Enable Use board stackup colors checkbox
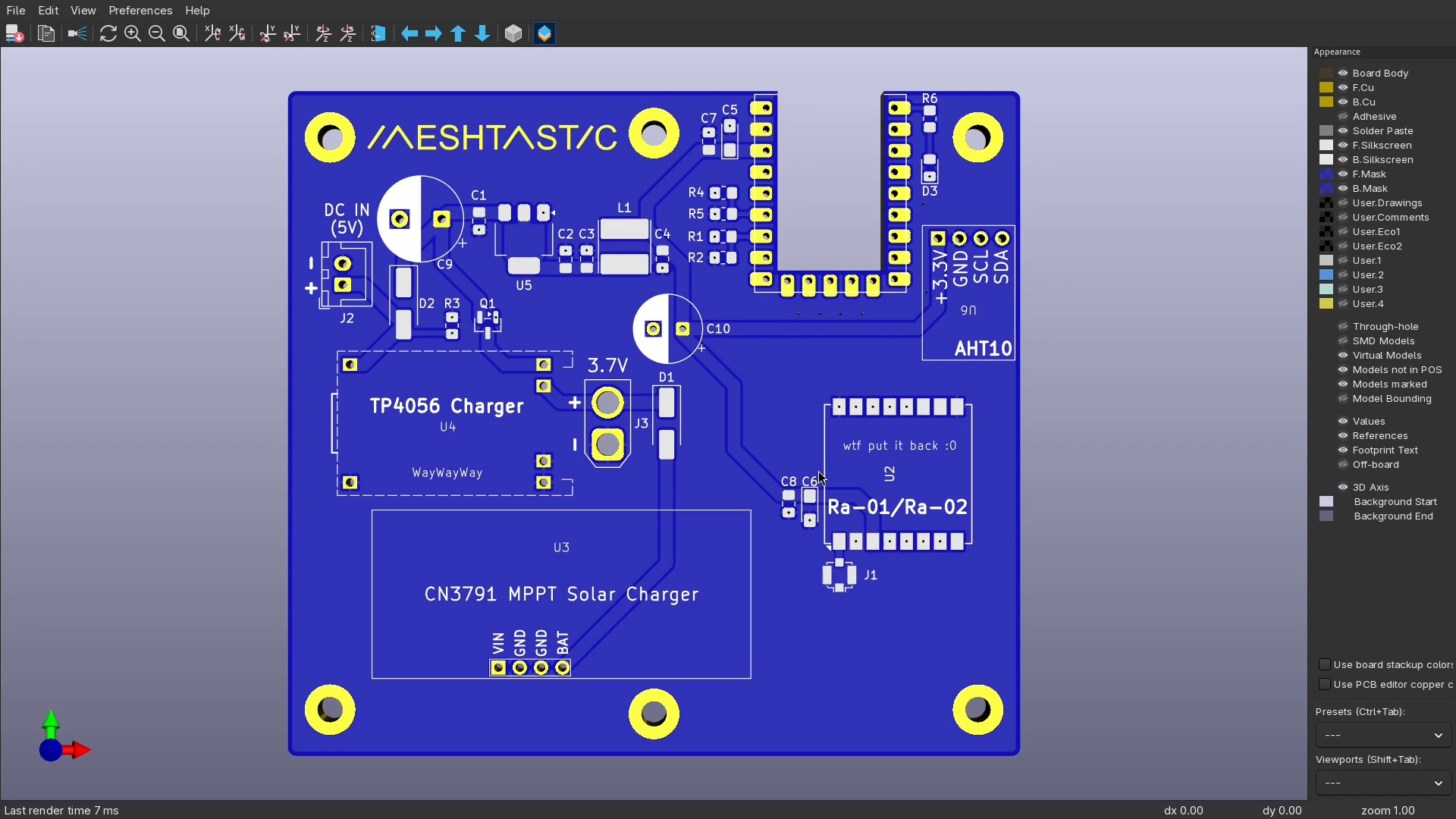Image resolution: width=1456 pixels, height=819 pixels. coord(1325,664)
